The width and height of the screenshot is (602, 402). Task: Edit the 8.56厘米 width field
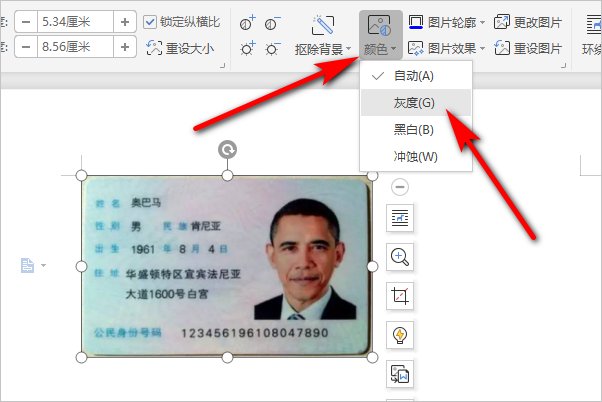[x=75, y=47]
